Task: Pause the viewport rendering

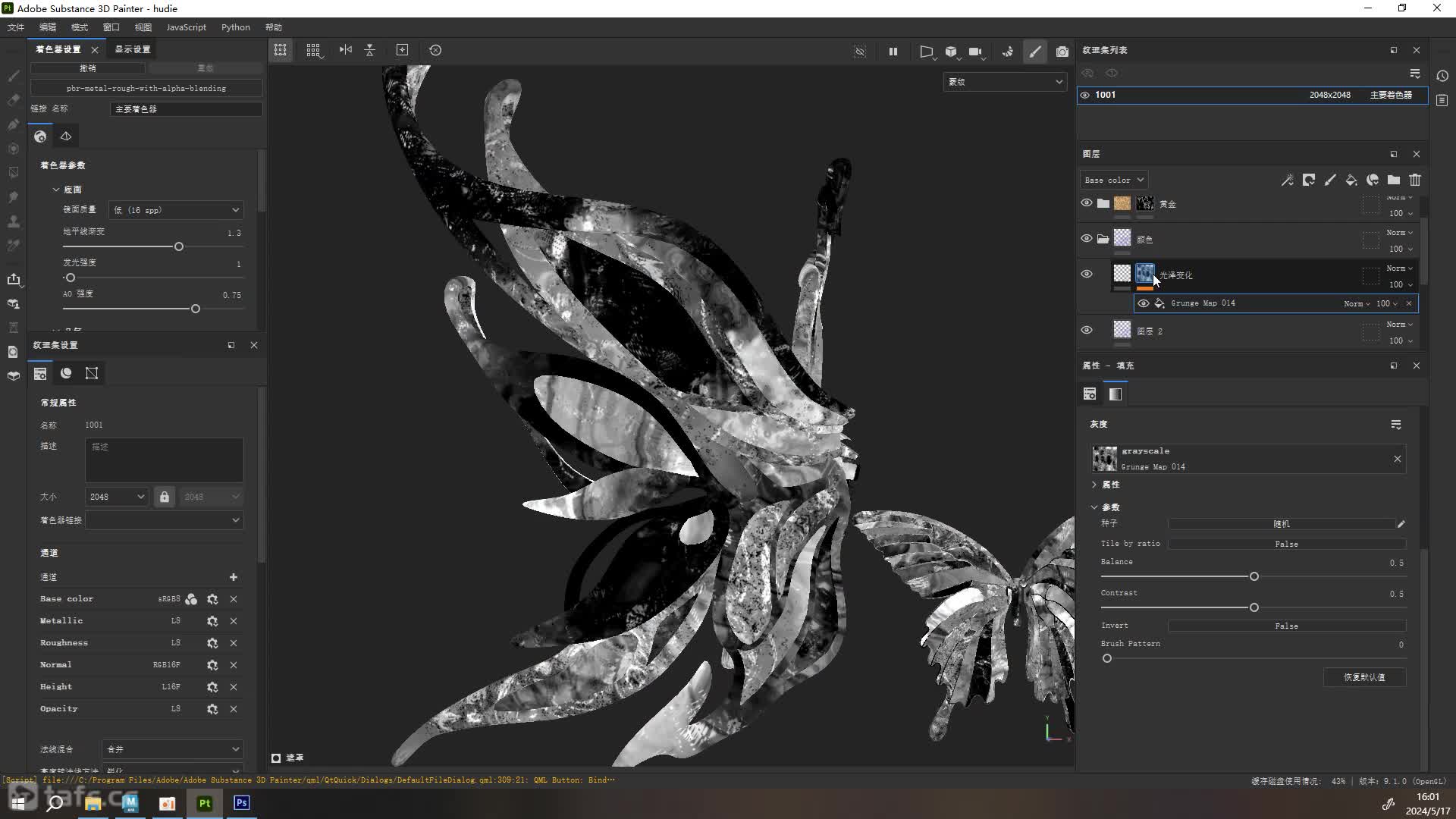Action: coord(893,52)
